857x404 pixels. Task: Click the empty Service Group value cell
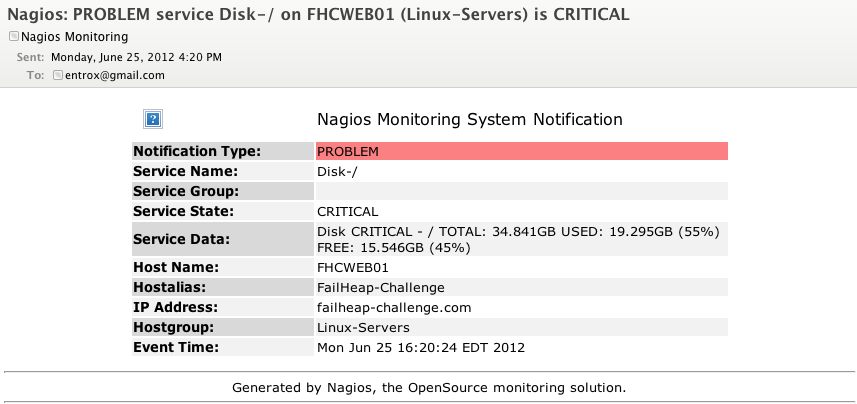click(x=521, y=191)
